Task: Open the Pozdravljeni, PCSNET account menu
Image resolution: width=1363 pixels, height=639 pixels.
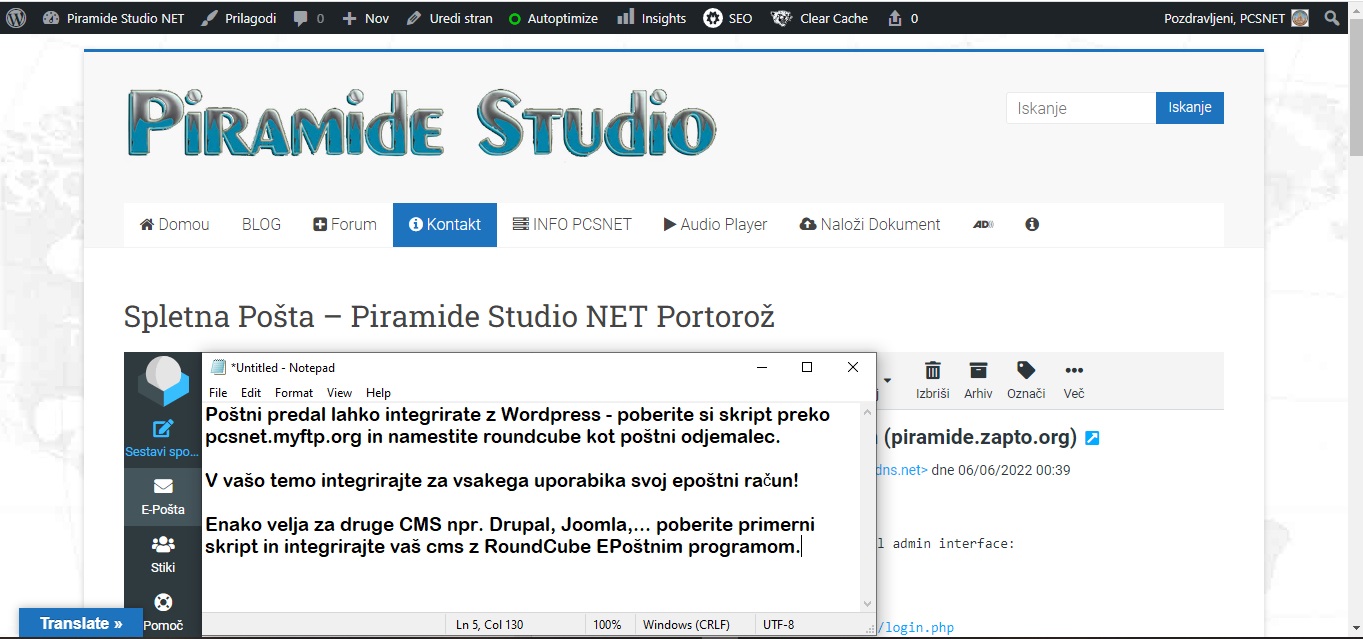Action: 1236,18
